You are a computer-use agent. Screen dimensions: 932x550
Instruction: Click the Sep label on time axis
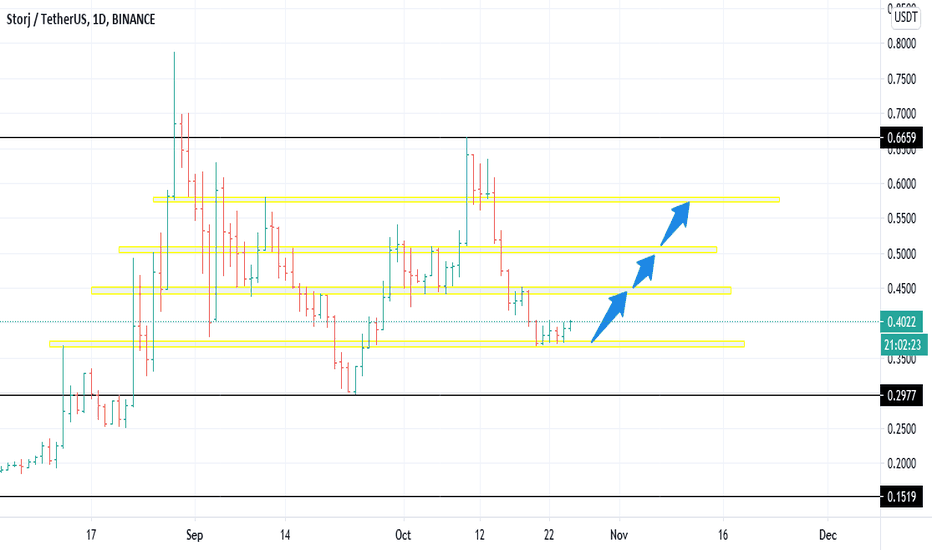coord(194,535)
